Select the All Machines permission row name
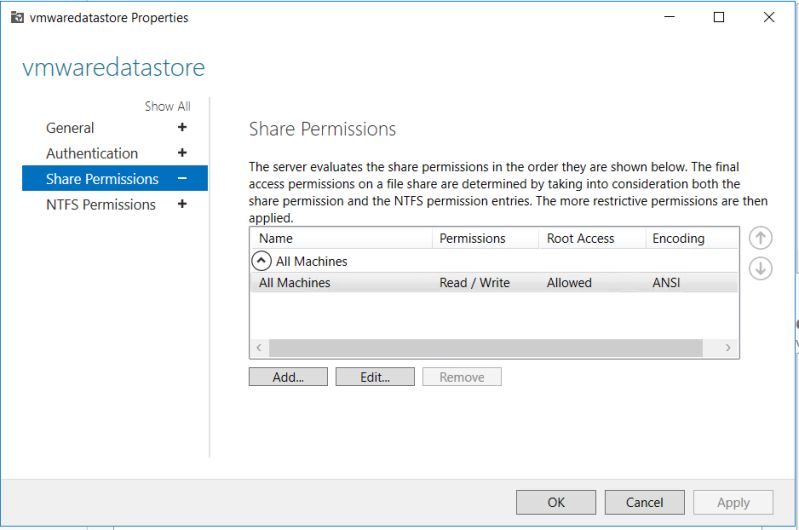This screenshot has width=799, height=530. click(x=295, y=282)
